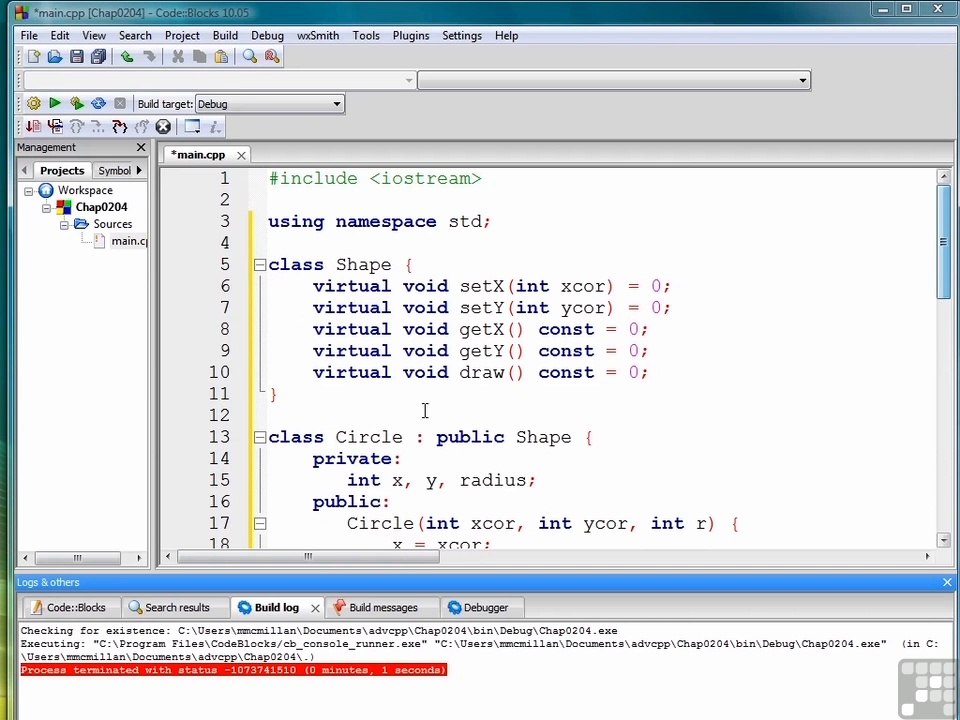The height and width of the screenshot is (720, 960).
Task: Open debugger various info icon
Action: coord(215,127)
